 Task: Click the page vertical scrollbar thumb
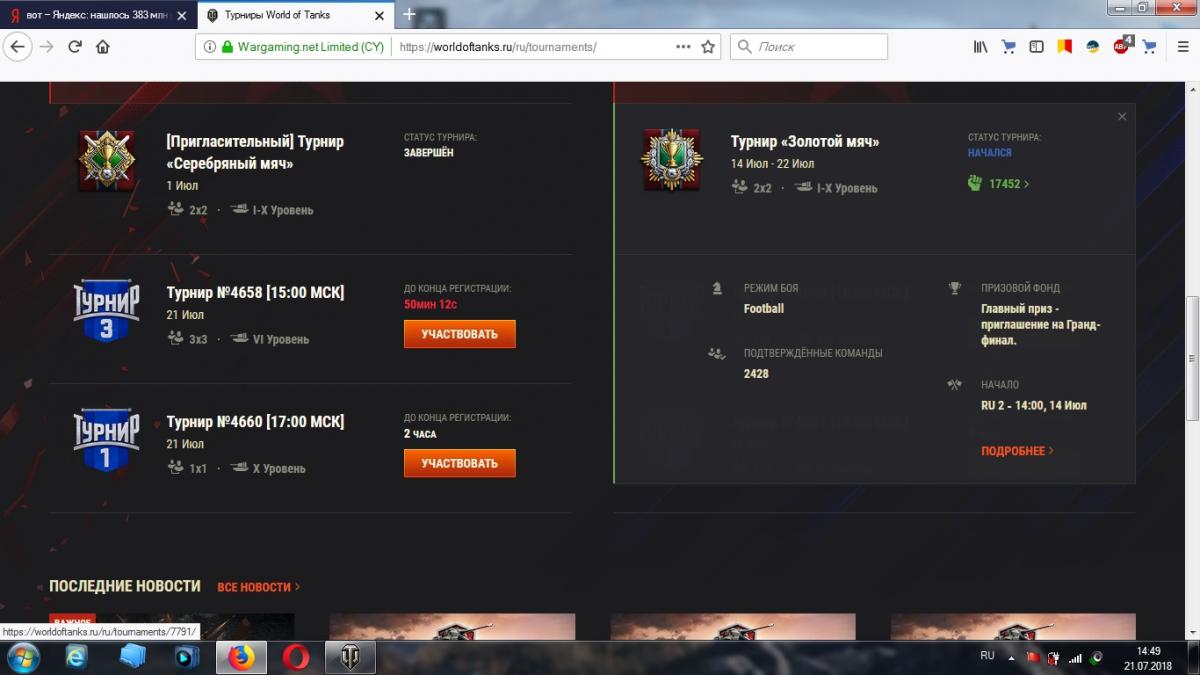pos(1192,358)
